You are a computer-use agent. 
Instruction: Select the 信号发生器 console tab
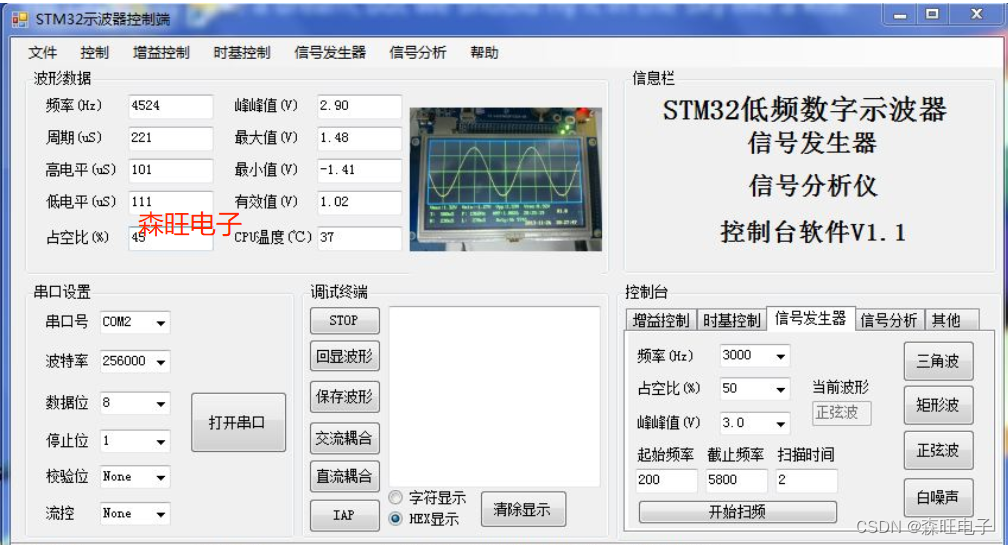pos(811,318)
